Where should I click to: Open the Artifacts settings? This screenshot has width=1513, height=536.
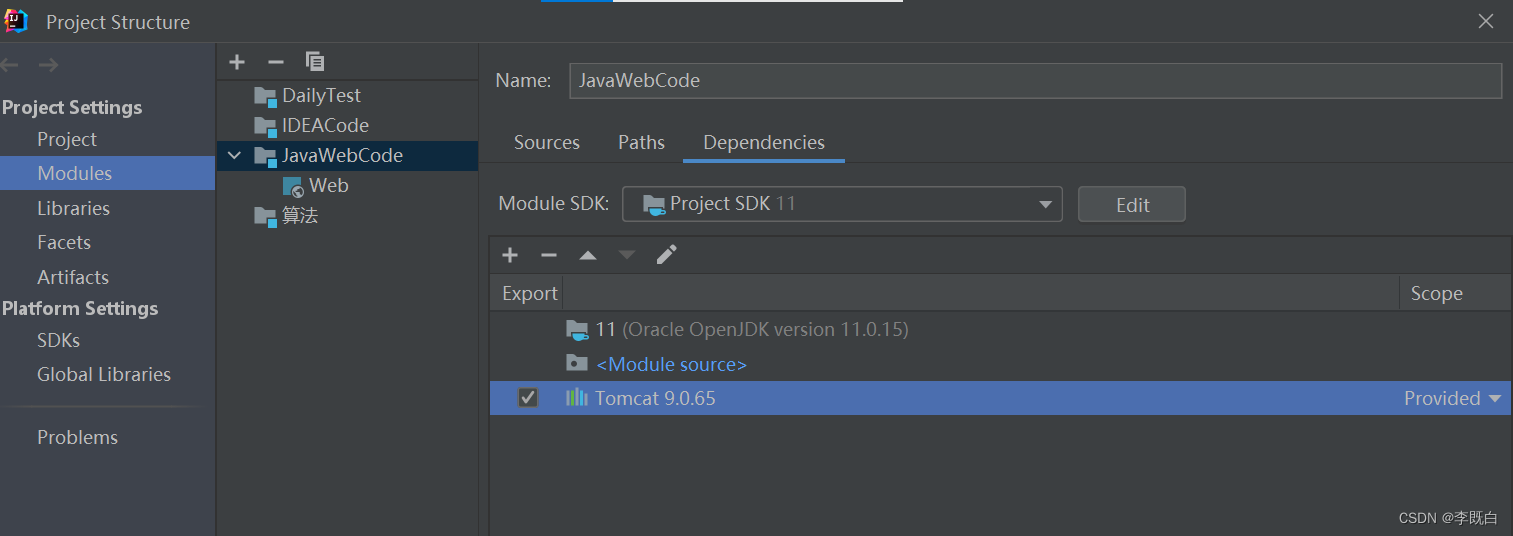pyautogui.click(x=72, y=277)
